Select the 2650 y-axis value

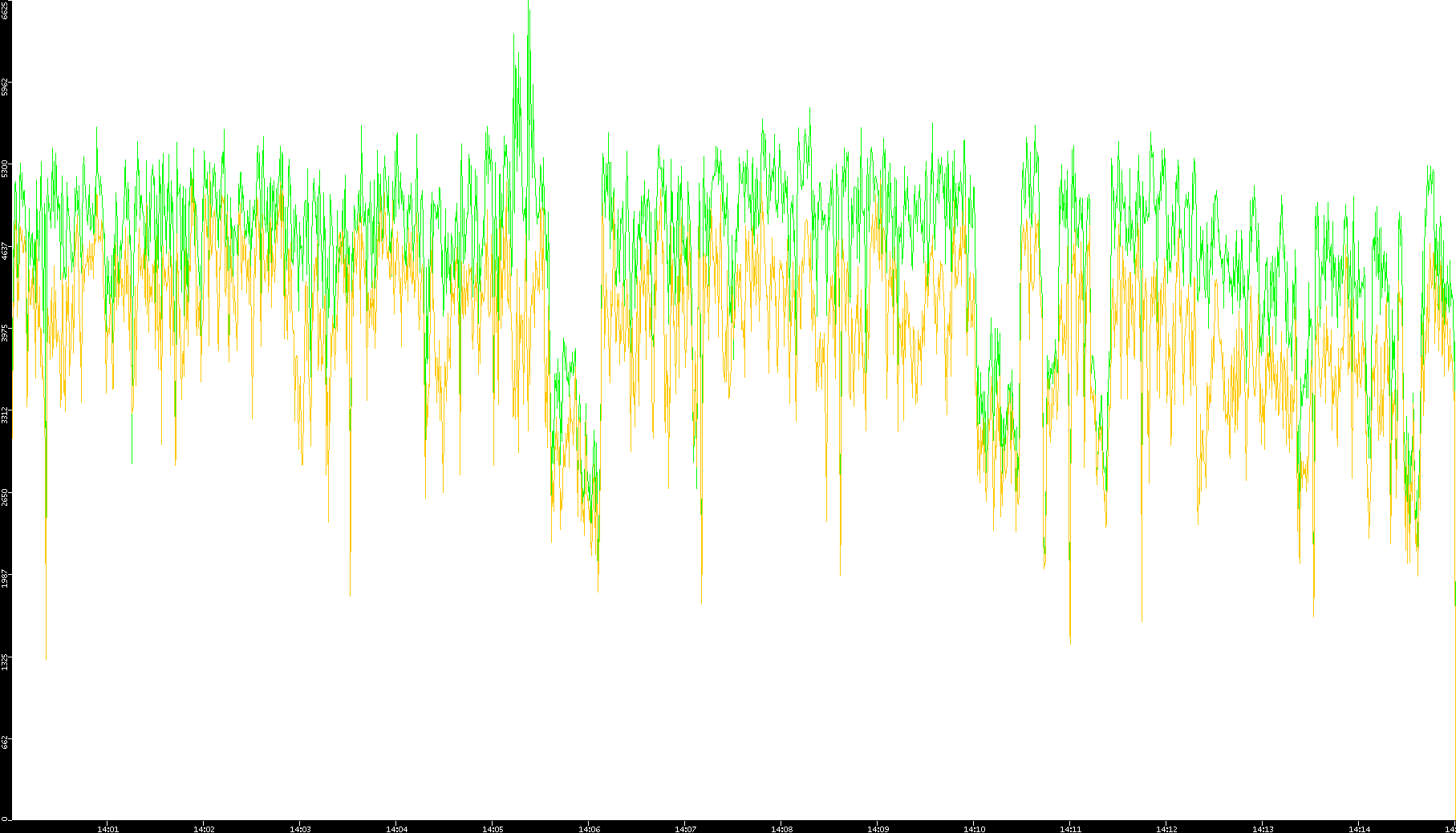coord(5,496)
